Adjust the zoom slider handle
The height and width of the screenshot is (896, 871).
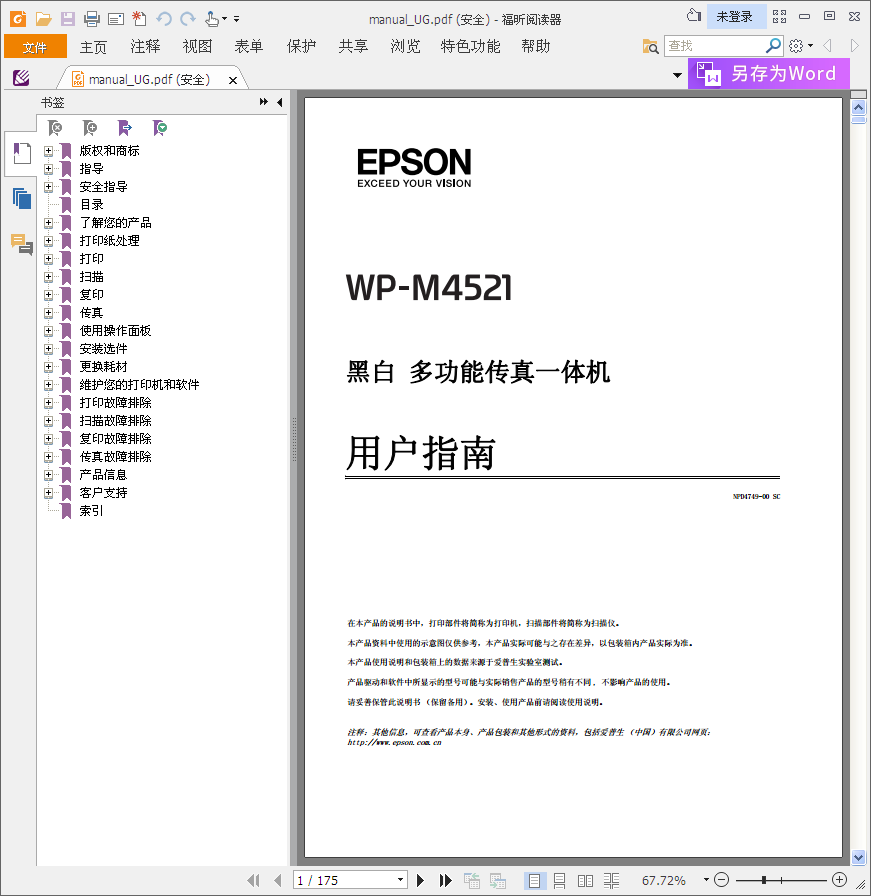coord(764,880)
